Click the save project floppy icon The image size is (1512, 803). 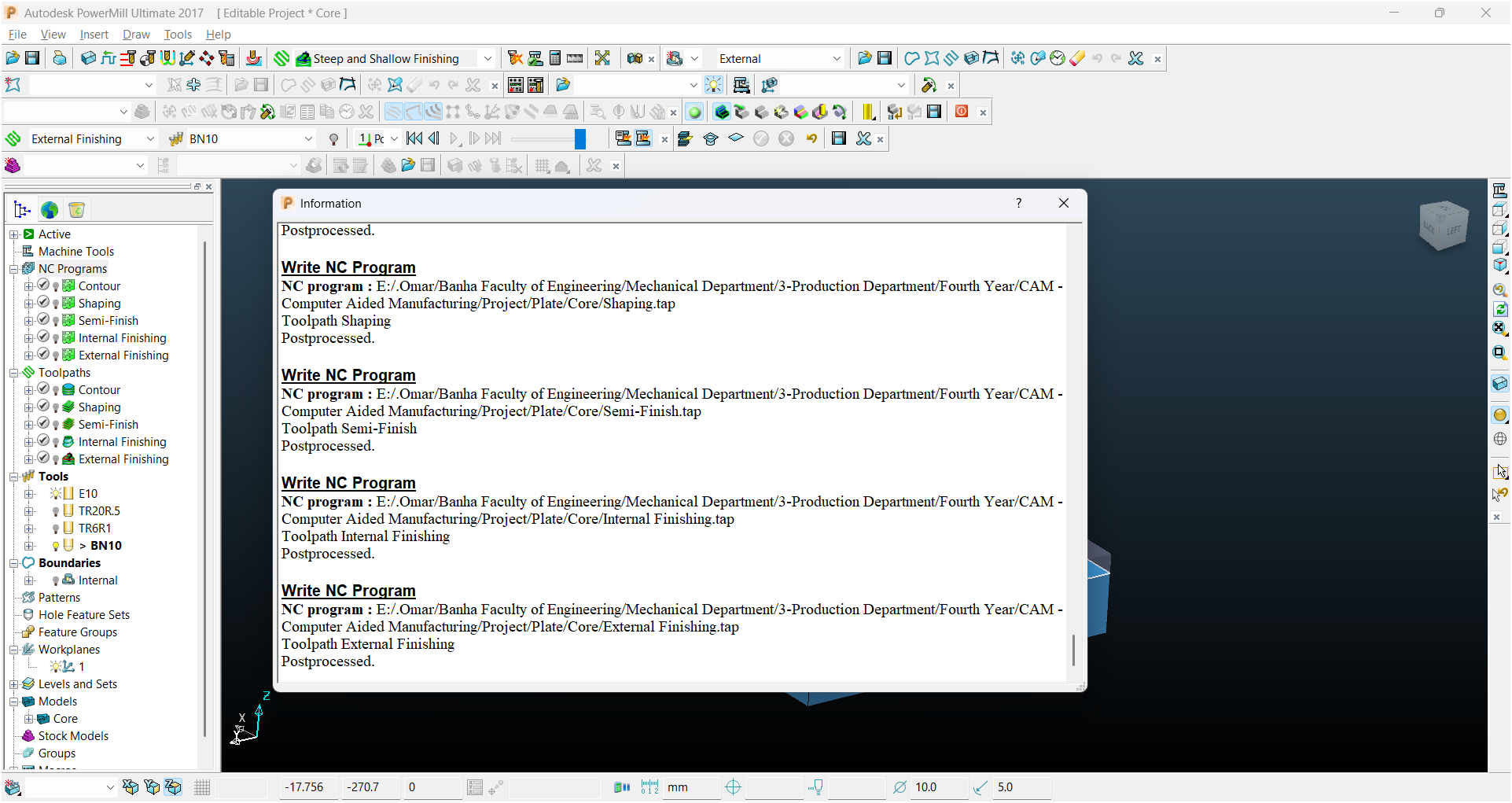pos(32,58)
